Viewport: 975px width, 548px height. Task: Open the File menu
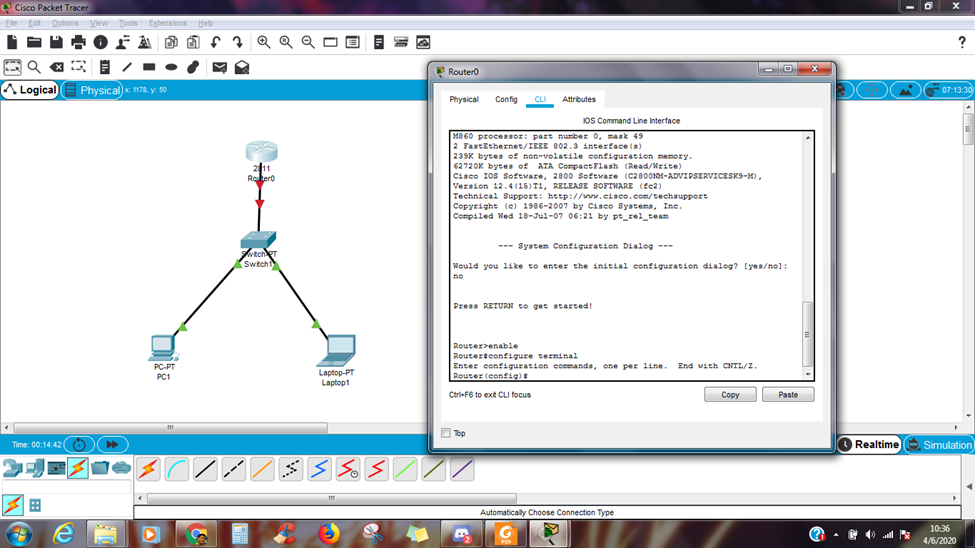tap(11, 23)
